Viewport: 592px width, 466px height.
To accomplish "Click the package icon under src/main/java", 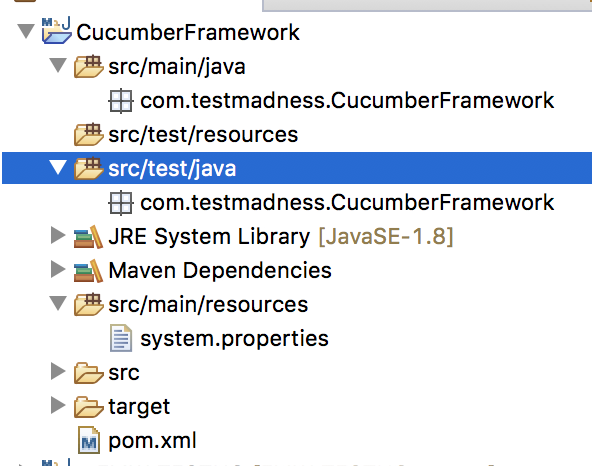I will (121, 101).
